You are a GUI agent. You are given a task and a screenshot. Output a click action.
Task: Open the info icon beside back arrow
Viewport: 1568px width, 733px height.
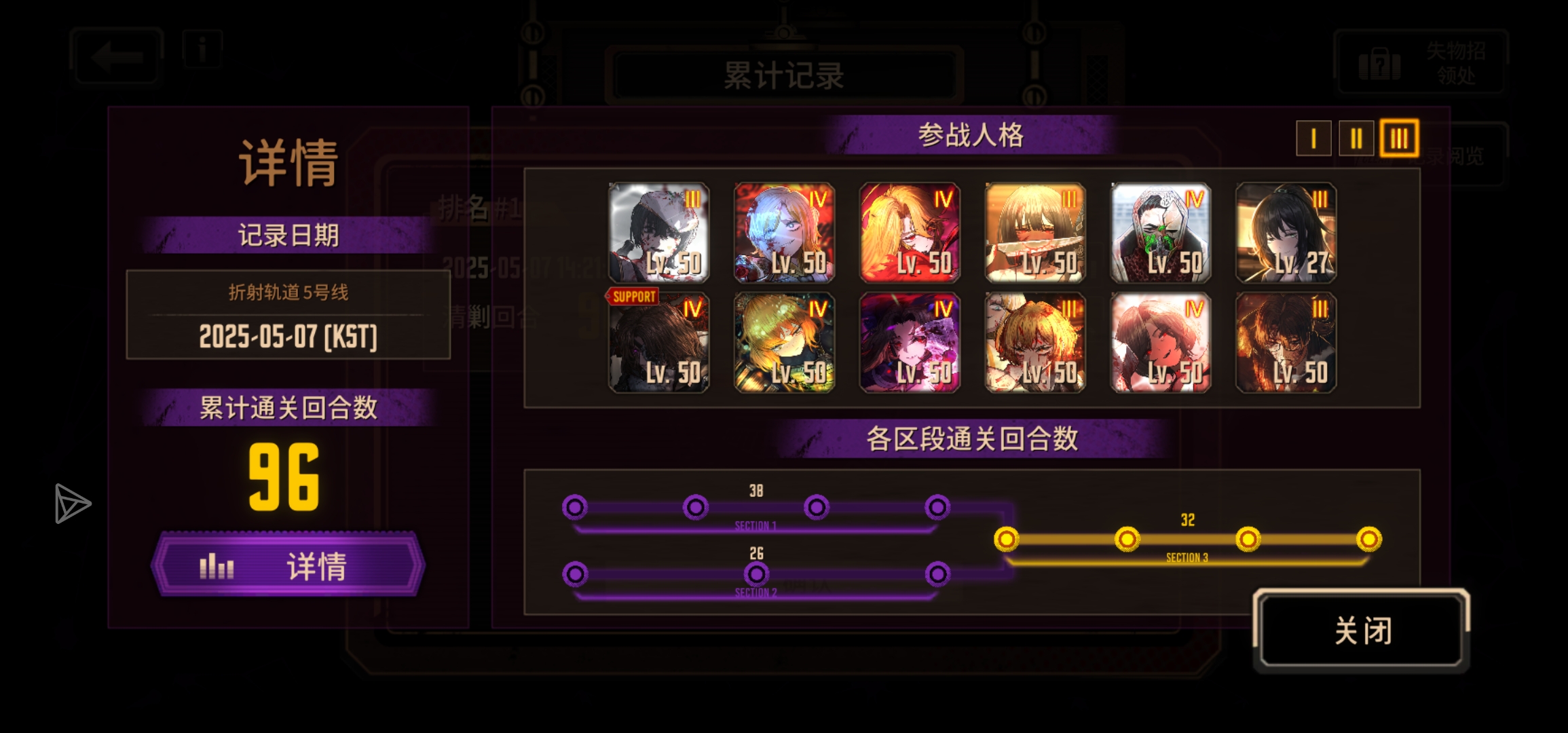pyautogui.click(x=202, y=49)
